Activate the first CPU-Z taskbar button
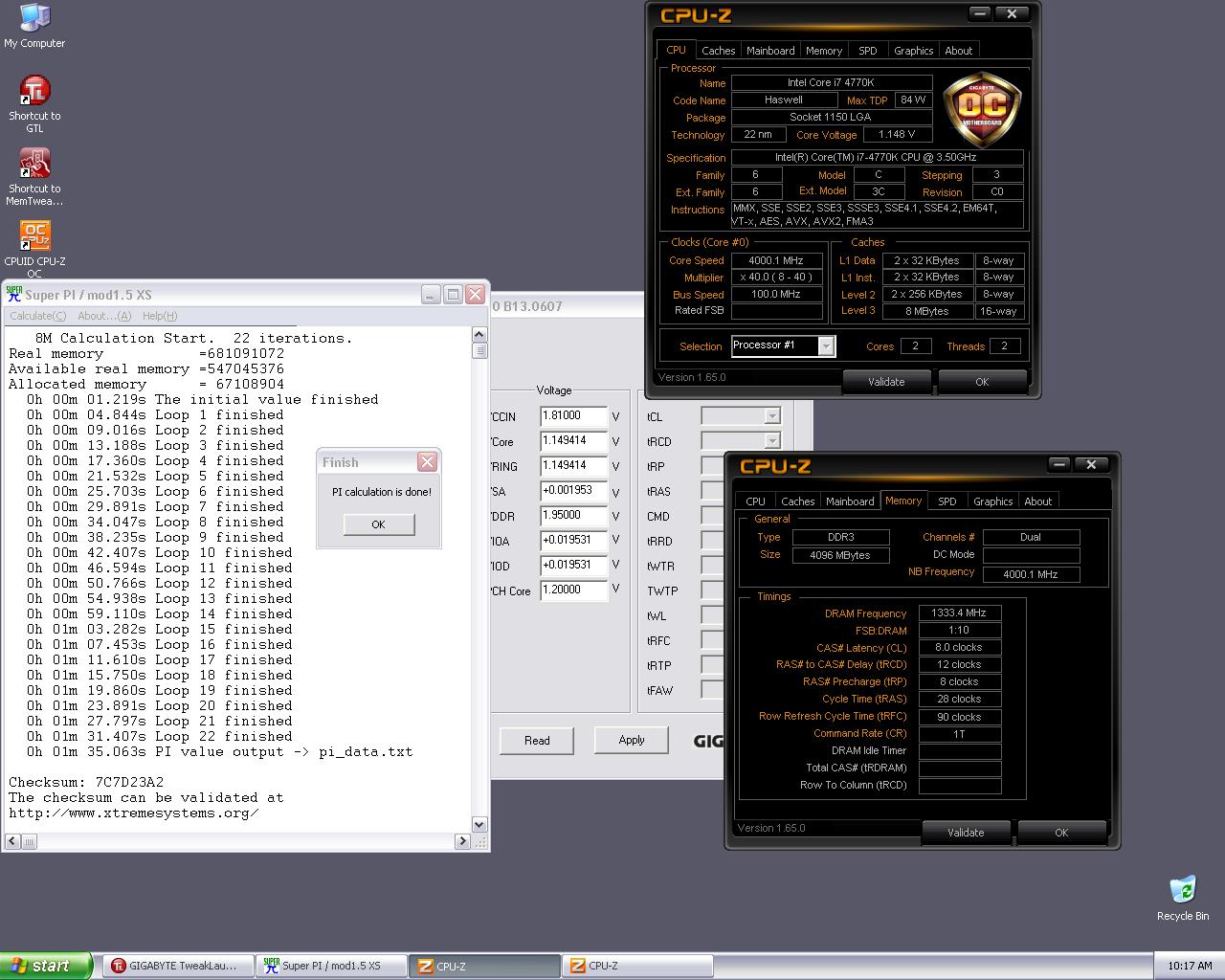The image size is (1225, 980). tap(484, 966)
